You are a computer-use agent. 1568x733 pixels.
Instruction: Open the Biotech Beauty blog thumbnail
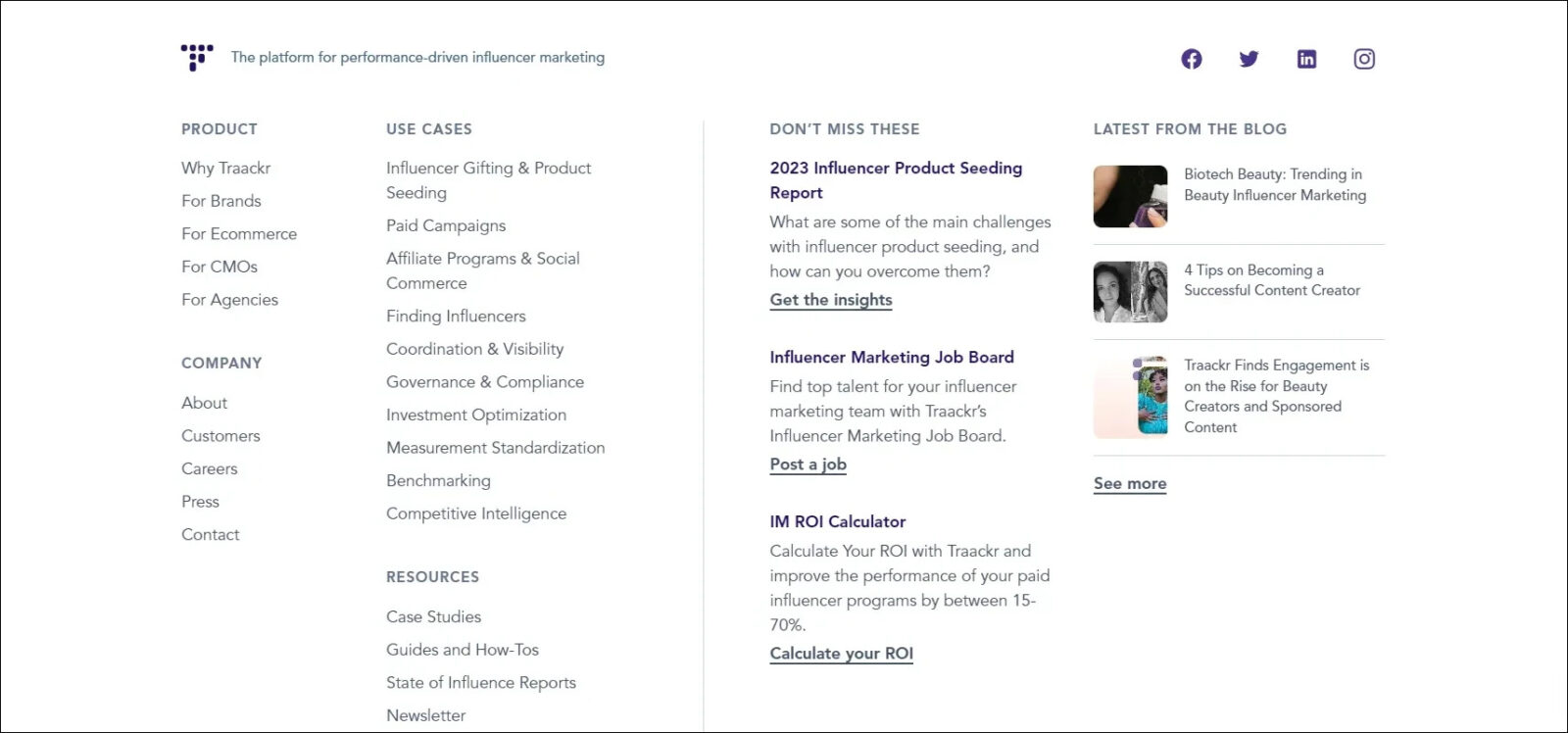tap(1130, 196)
